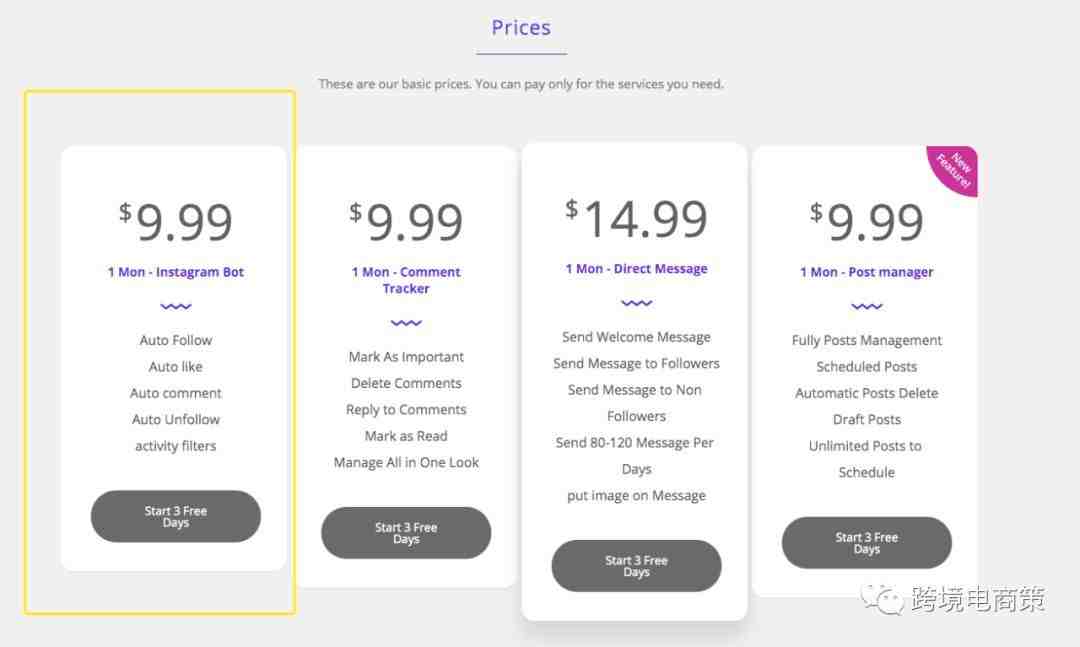Start 3 free days for Post manager
Viewport: 1080px width, 647px height.
click(866, 543)
